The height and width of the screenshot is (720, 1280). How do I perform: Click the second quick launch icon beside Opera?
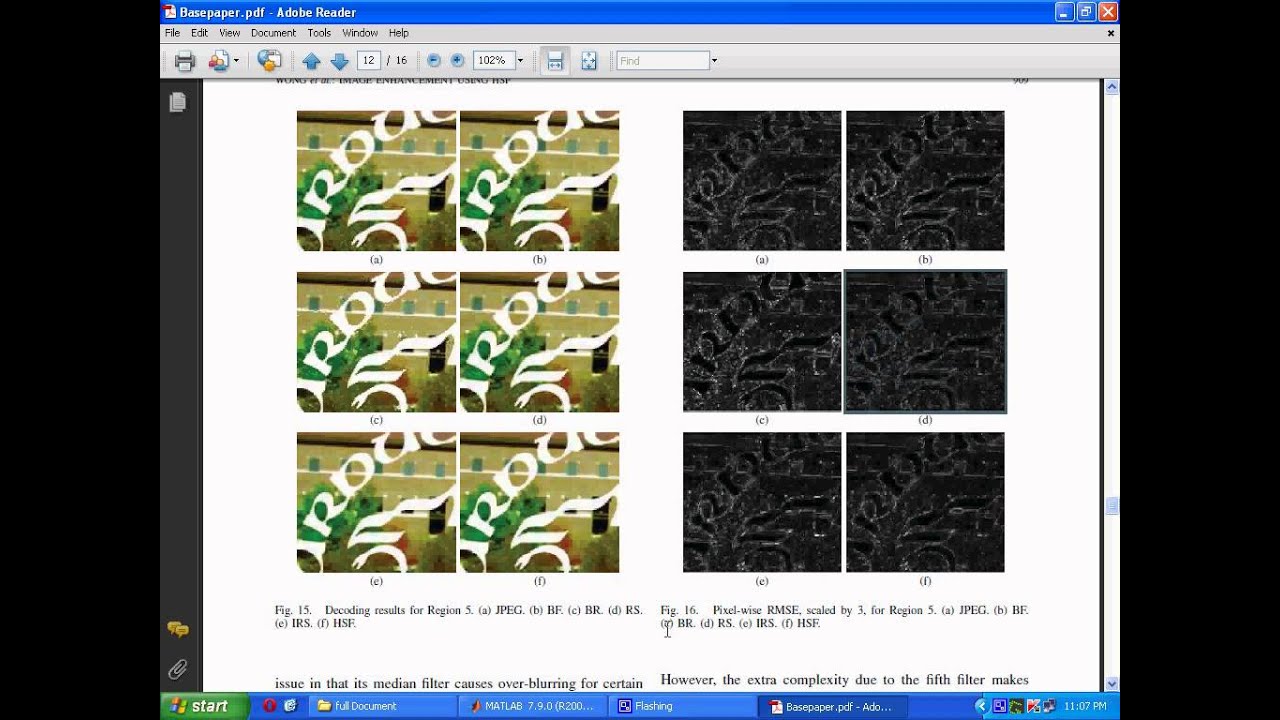[x=290, y=706]
